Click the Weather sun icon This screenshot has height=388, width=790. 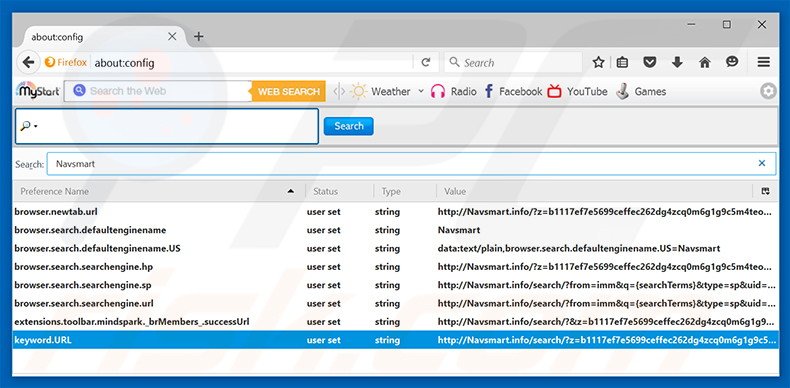click(359, 91)
